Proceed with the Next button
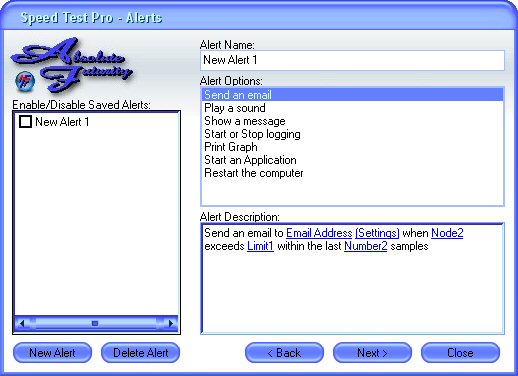Viewport: 518px width, 376px height. (x=372, y=353)
